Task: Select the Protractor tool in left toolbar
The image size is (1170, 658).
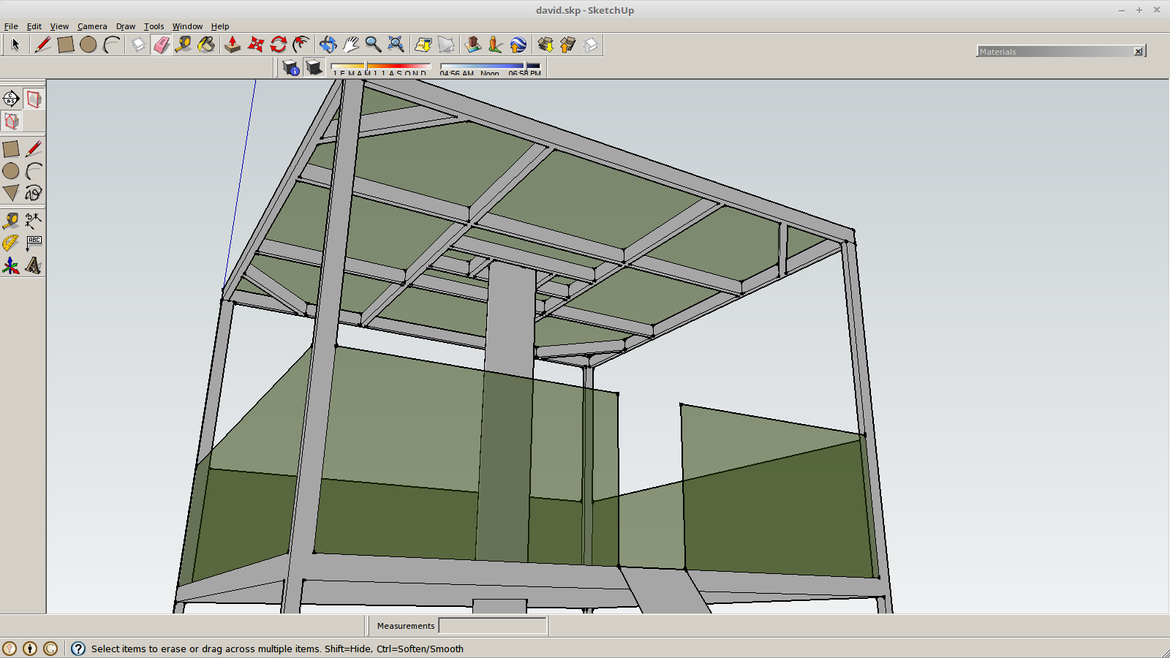Action: (x=10, y=243)
